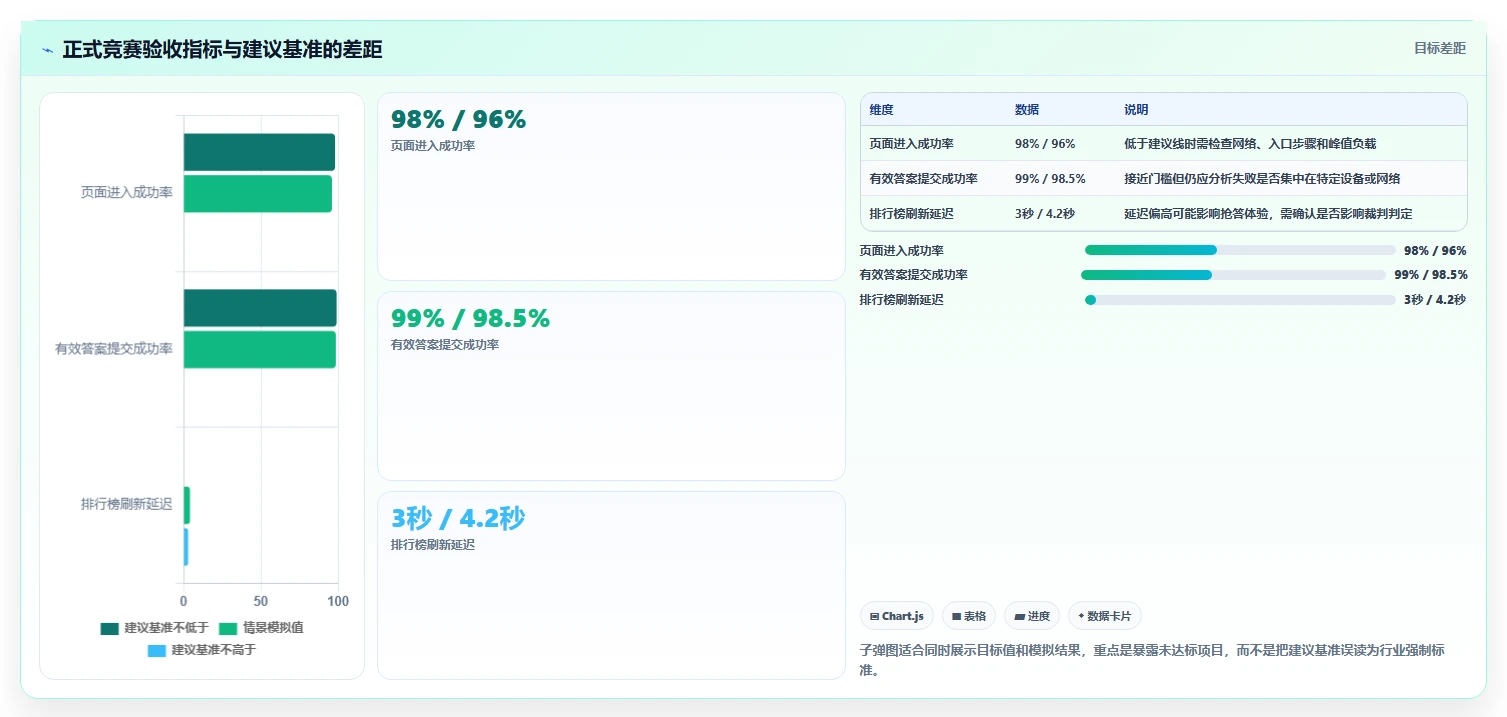Select the 3秒 / 4.2秒 card value
The image size is (1507, 717).
tap(457, 518)
